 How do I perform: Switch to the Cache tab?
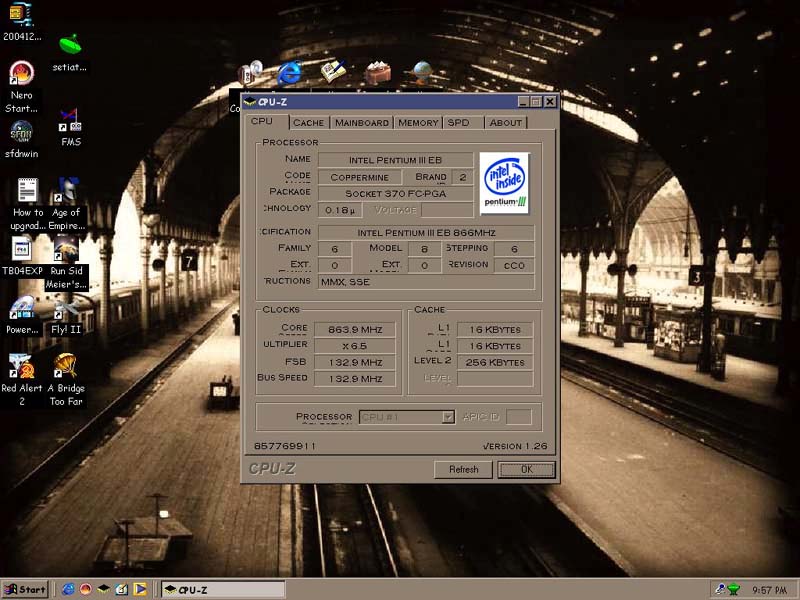[x=308, y=122]
